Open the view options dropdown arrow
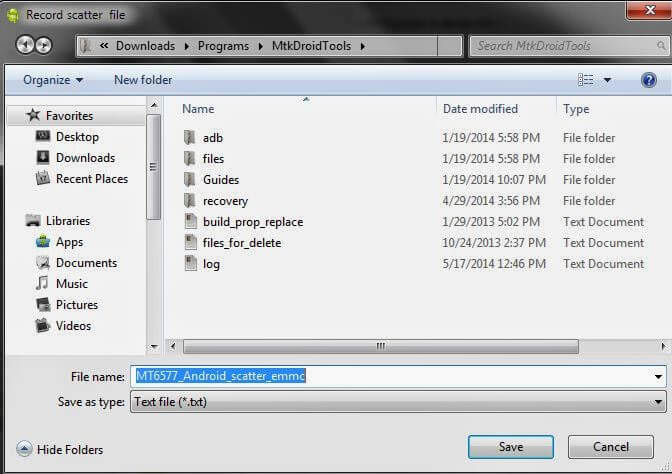The width and height of the screenshot is (672, 474). (607, 80)
